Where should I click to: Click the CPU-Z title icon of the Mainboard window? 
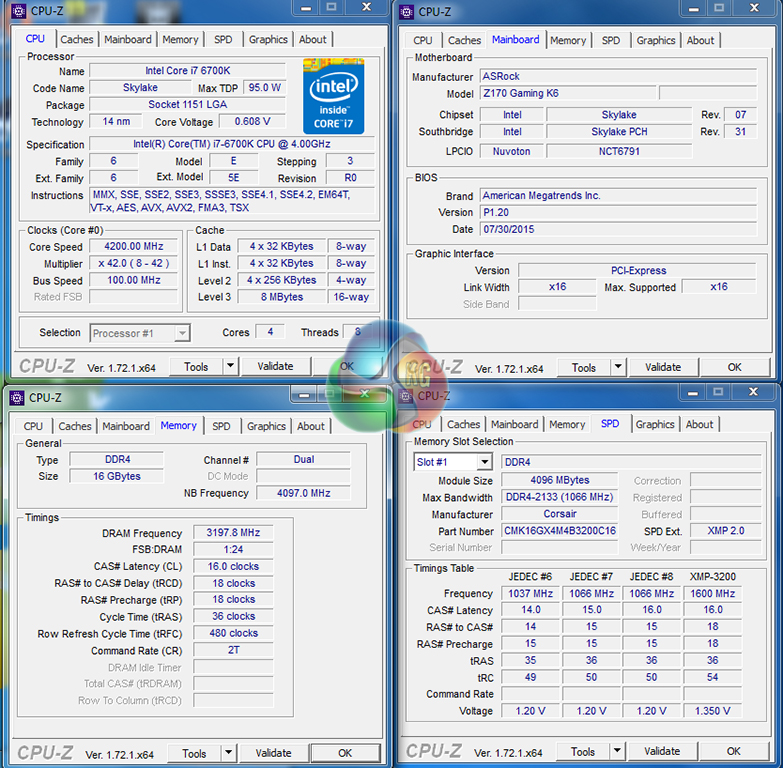406,12
